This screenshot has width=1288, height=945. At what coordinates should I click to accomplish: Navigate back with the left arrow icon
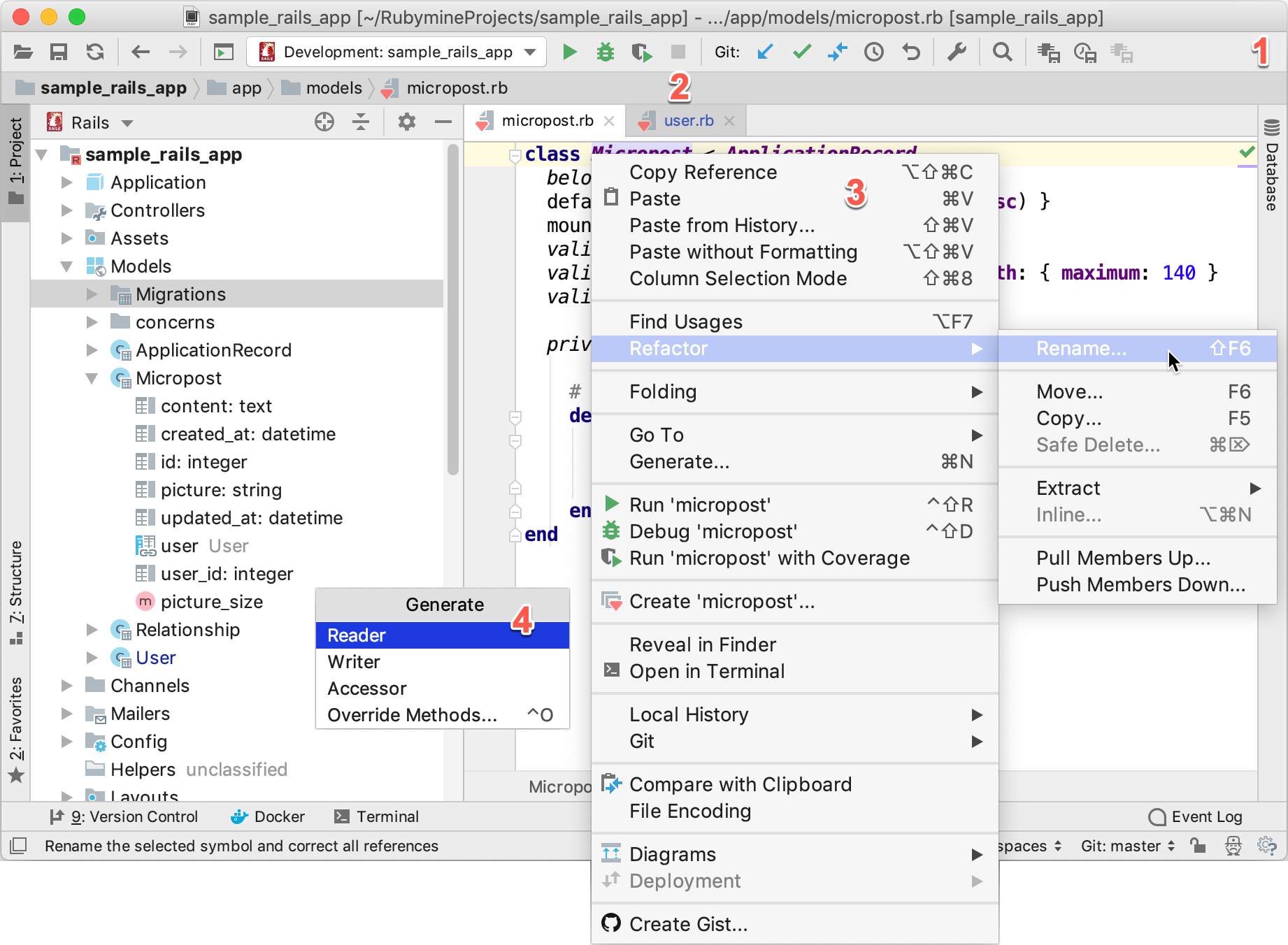(x=141, y=52)
